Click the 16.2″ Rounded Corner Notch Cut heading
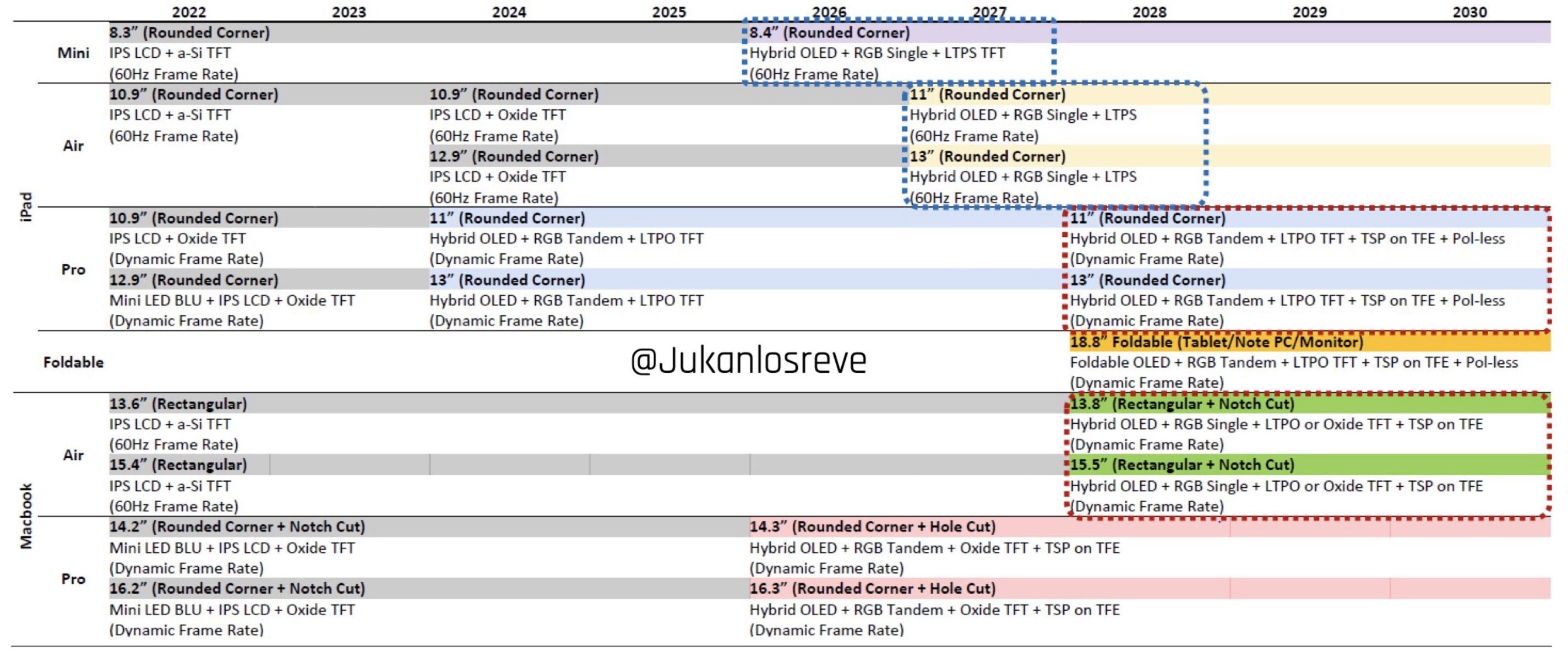Screen dimensions: 1568x652 [237, 589]
